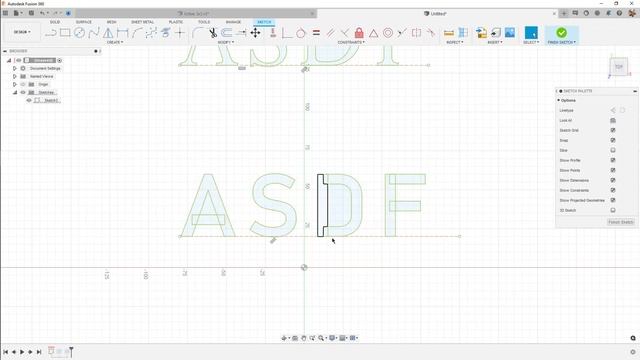Toggle the Show Dimensions checkbox
The height and width of the screenshot is (360, 640).
pyautogui.click(x=613, y=180)
